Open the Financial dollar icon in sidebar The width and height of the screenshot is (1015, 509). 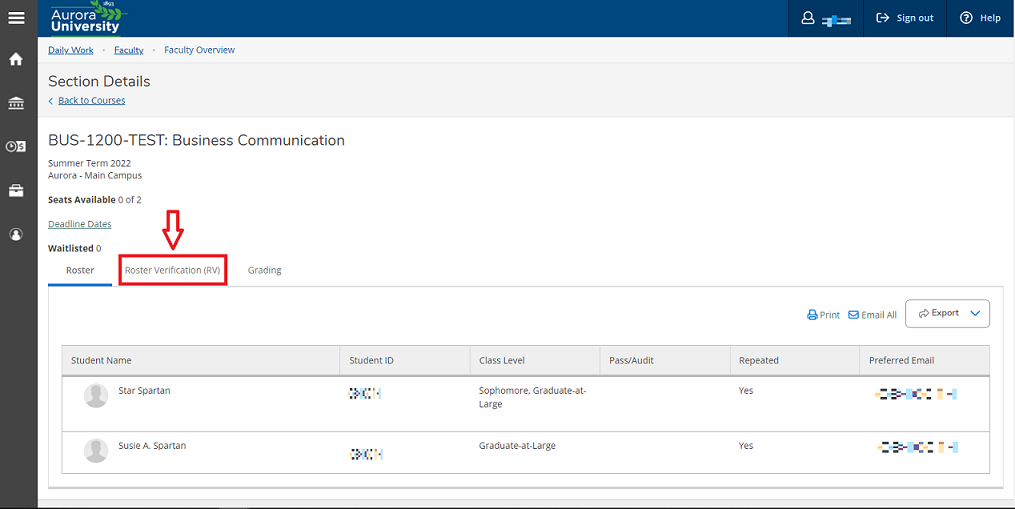pos(16,146)
